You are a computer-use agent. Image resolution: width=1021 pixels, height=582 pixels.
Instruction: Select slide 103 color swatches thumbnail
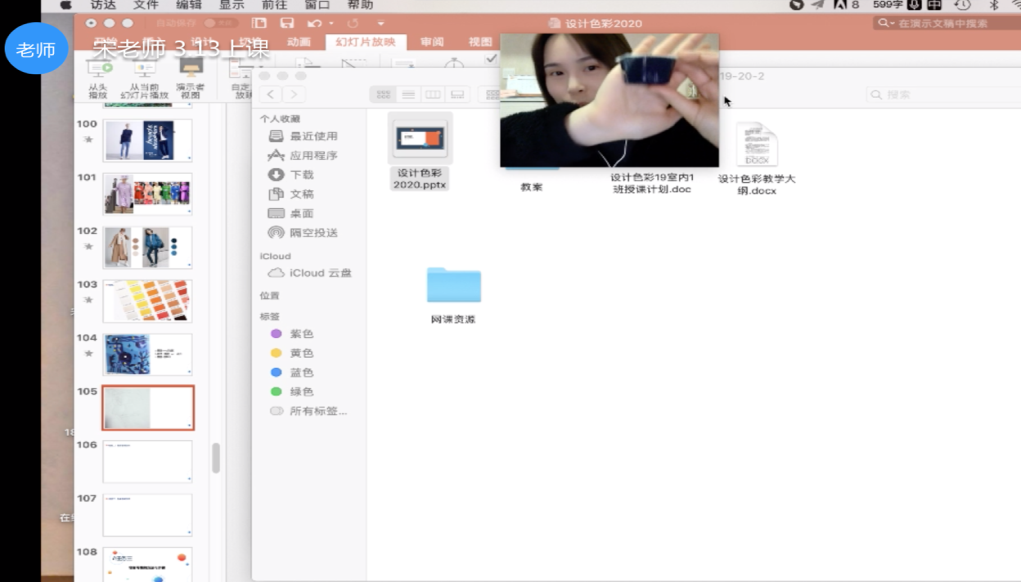click(x=147, y=300)
